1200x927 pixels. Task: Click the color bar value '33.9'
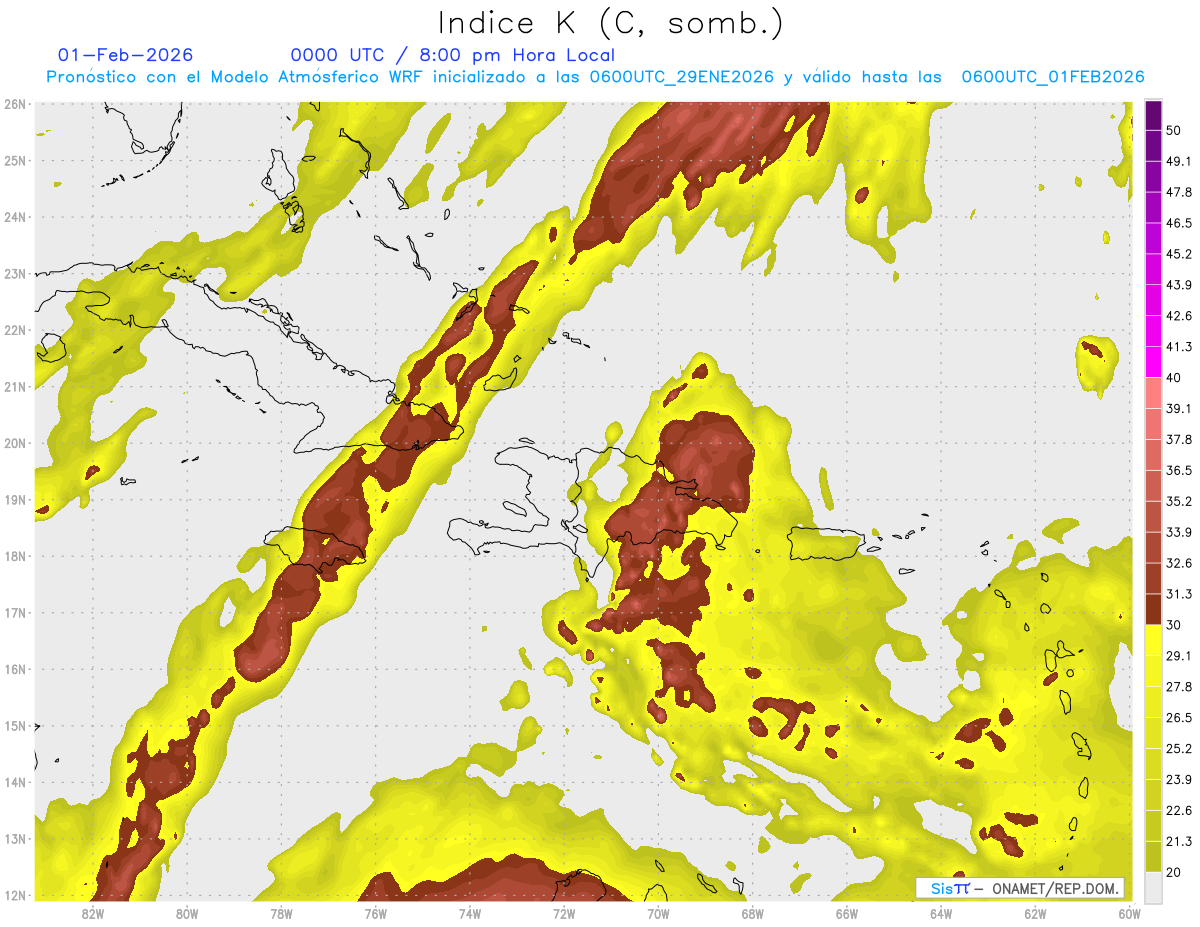pos(1179,532)
